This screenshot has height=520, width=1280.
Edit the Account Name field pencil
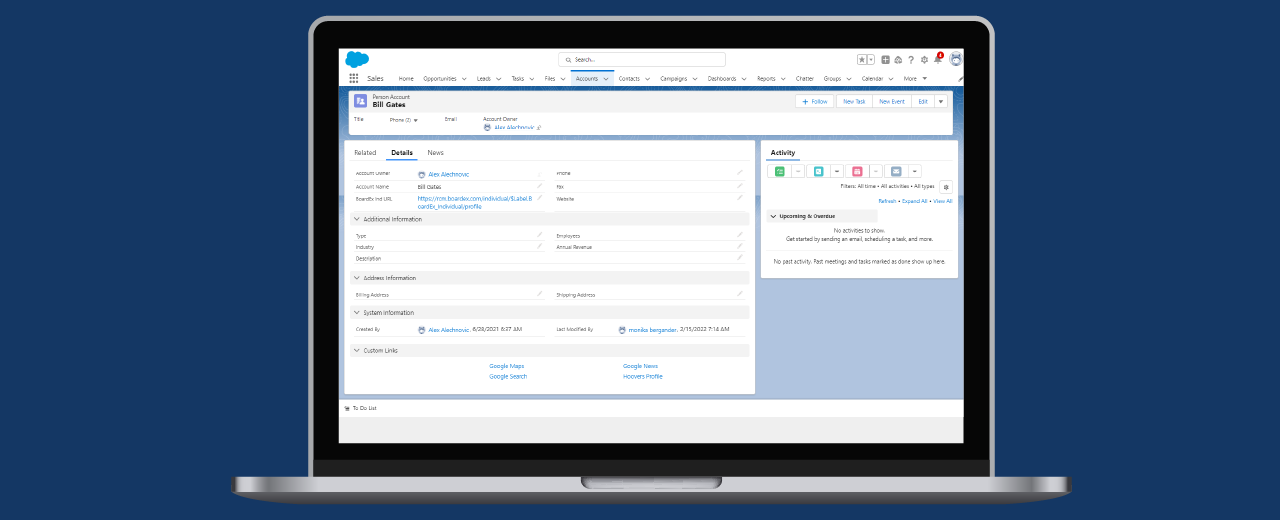point(539,186)
